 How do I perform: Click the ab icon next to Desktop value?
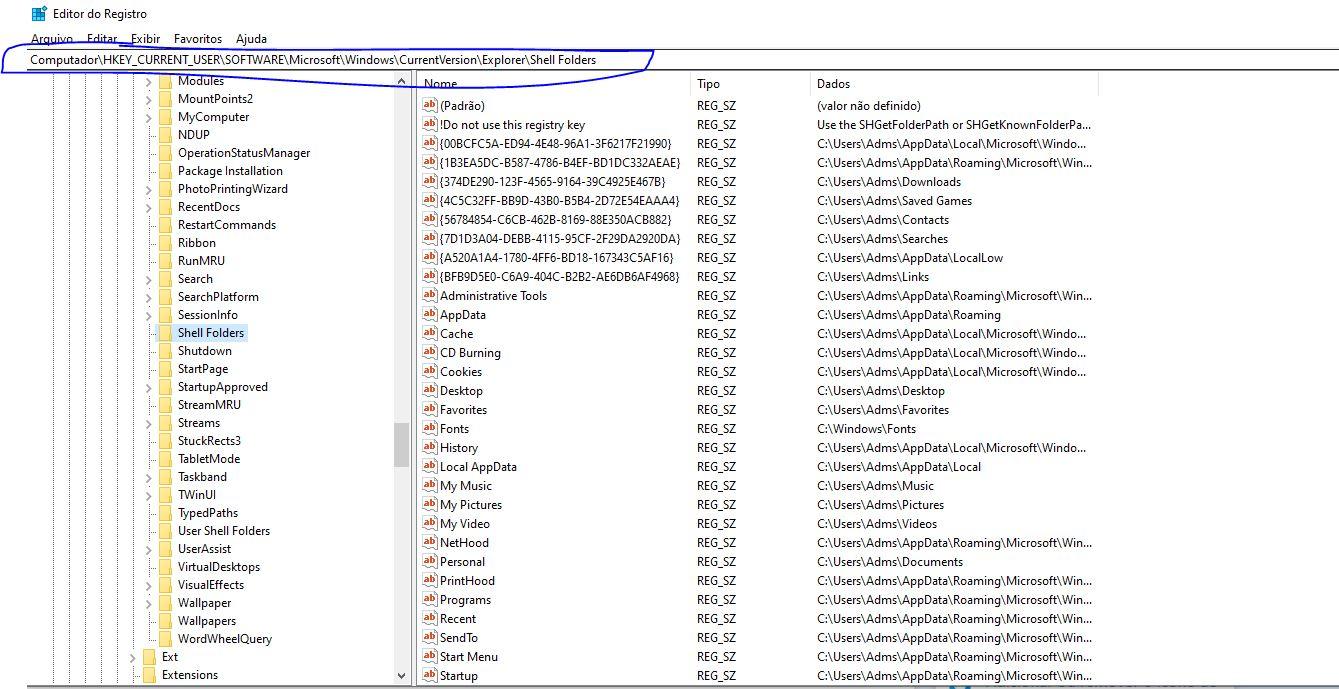click(431, 390)
